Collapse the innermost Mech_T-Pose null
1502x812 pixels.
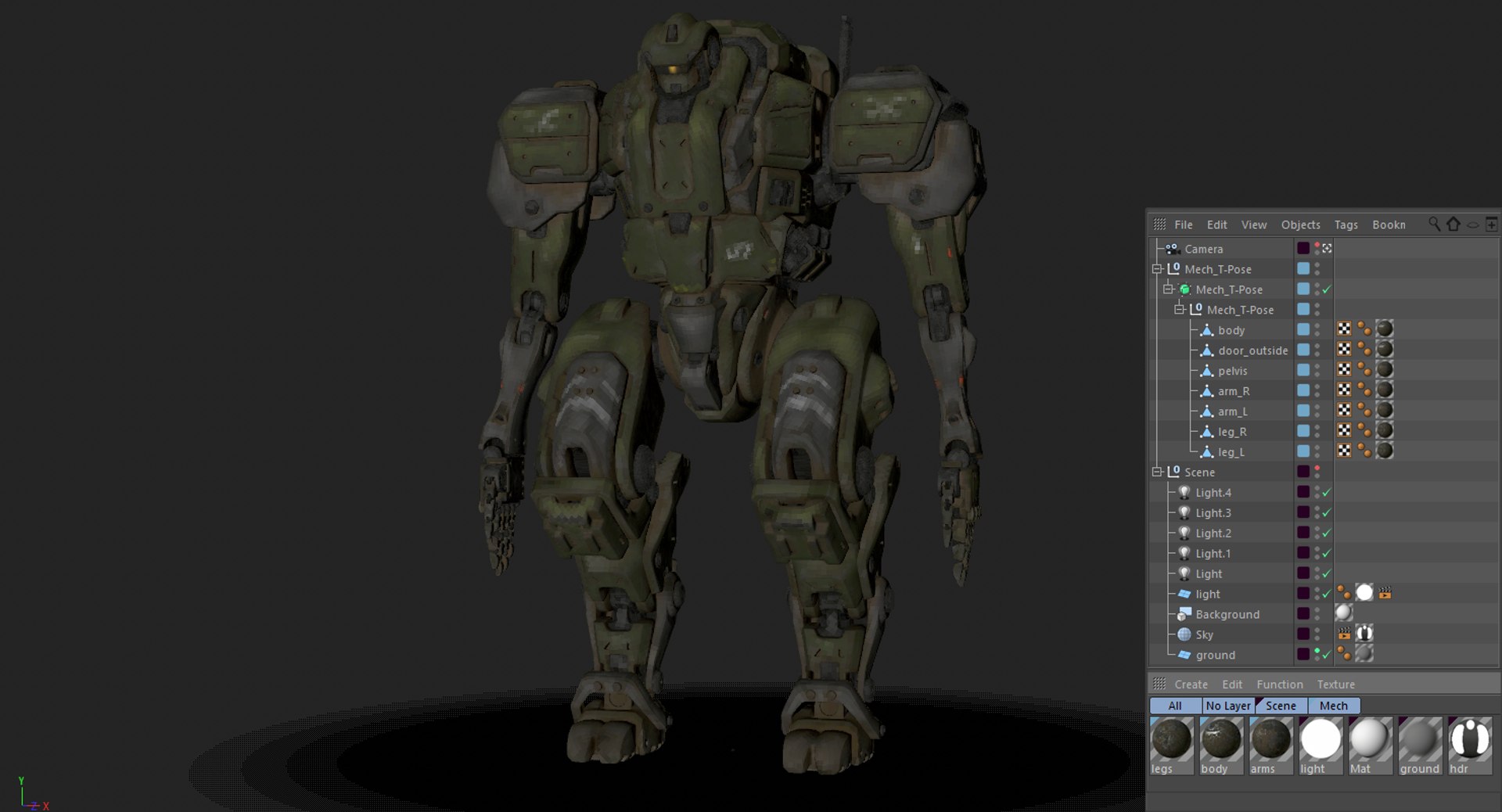(1179, 310)
